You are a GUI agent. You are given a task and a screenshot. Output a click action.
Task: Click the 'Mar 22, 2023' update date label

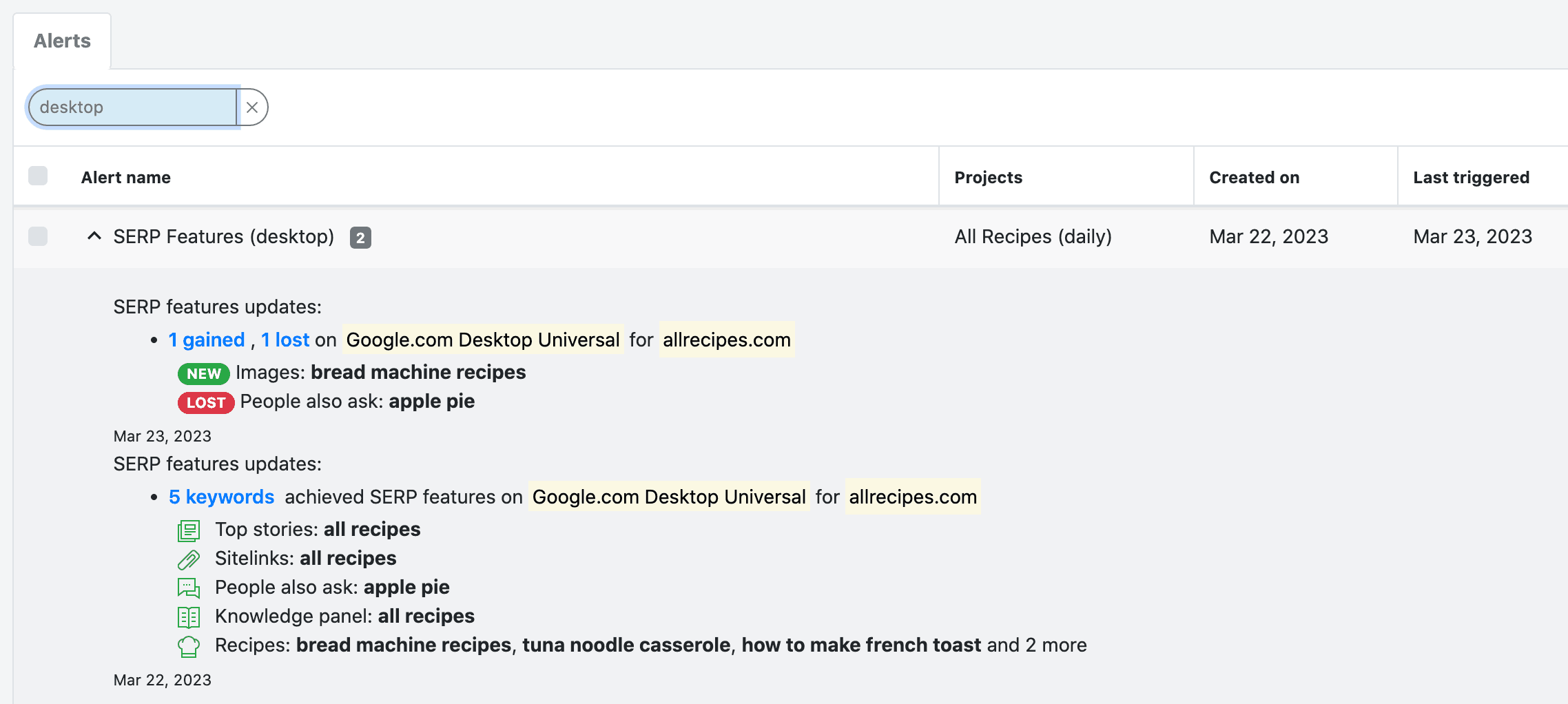point(163,680)
